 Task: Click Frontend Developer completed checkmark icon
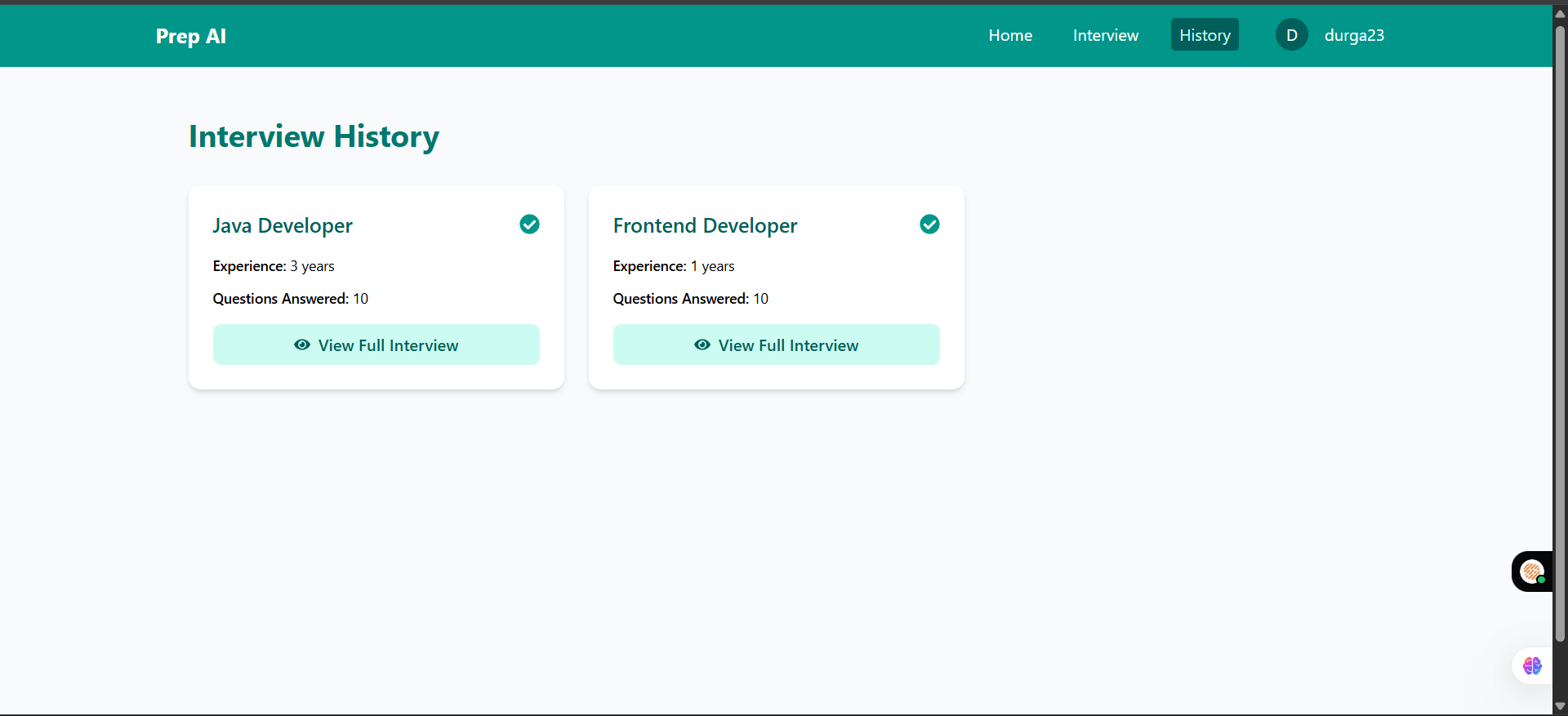point(929,225)
